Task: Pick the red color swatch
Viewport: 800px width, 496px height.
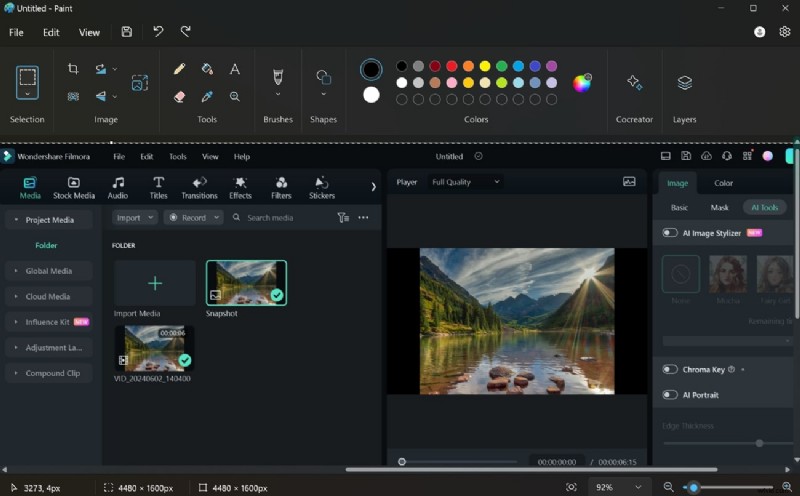Action: tap(451, 66)
